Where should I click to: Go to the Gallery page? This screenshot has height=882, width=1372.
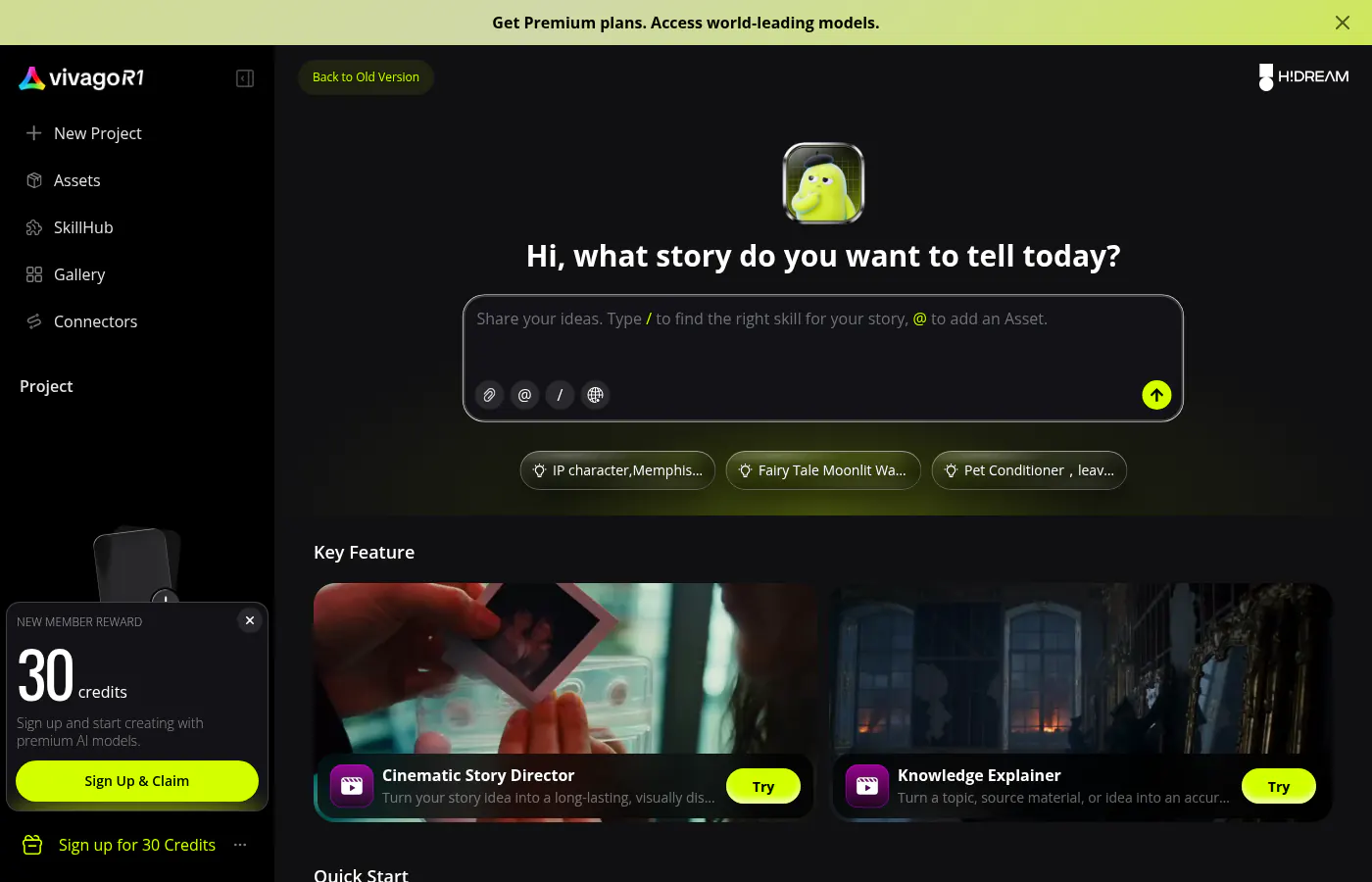point(137,274)
